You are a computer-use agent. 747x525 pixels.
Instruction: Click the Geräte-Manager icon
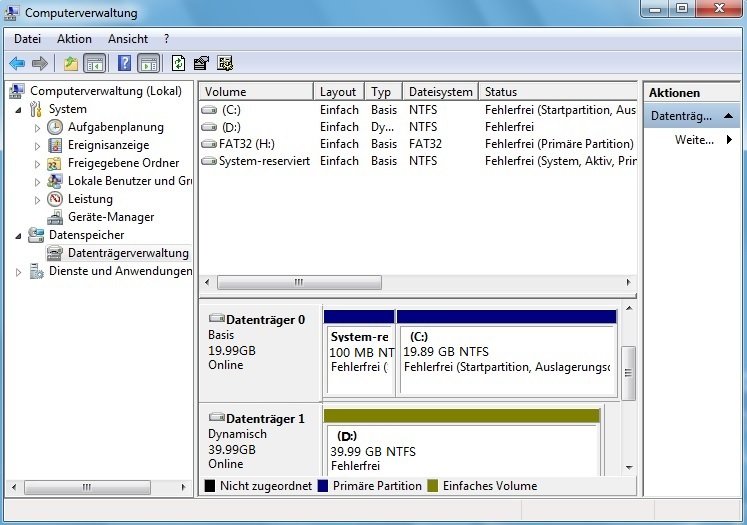coord(55,217)
